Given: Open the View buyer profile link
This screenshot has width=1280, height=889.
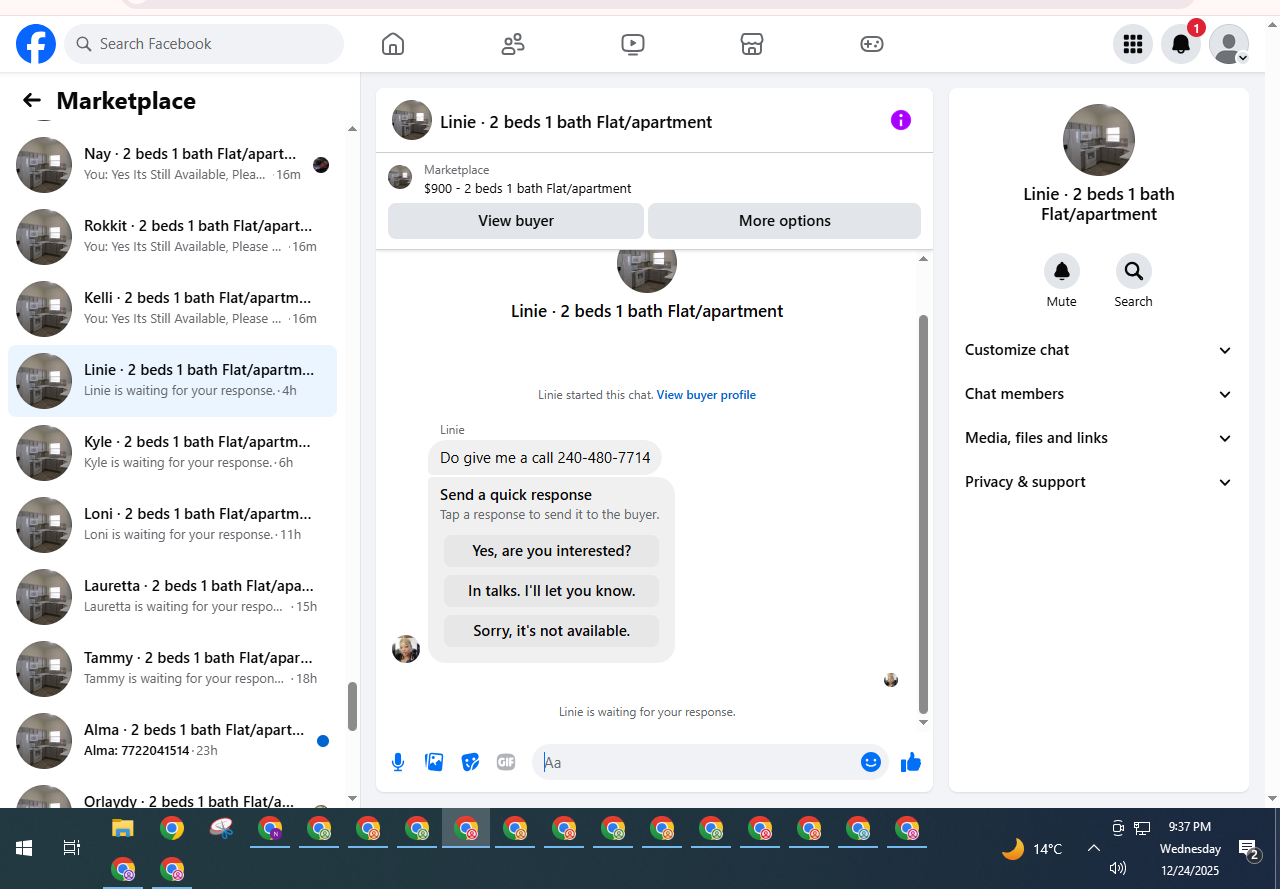Looking at the screenshot, I should click(x=706, y=395).
